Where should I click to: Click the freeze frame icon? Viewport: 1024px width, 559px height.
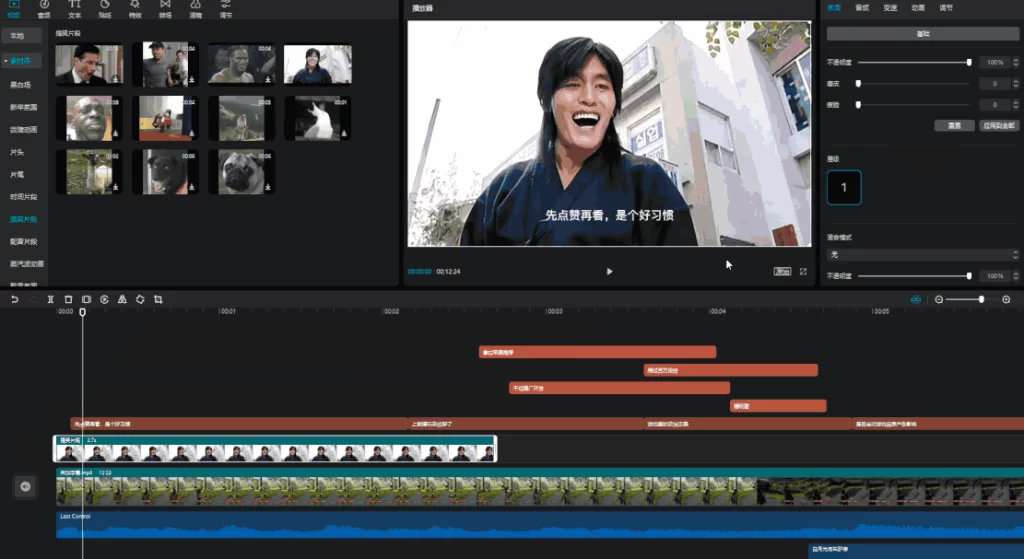[x=86, y=299]
